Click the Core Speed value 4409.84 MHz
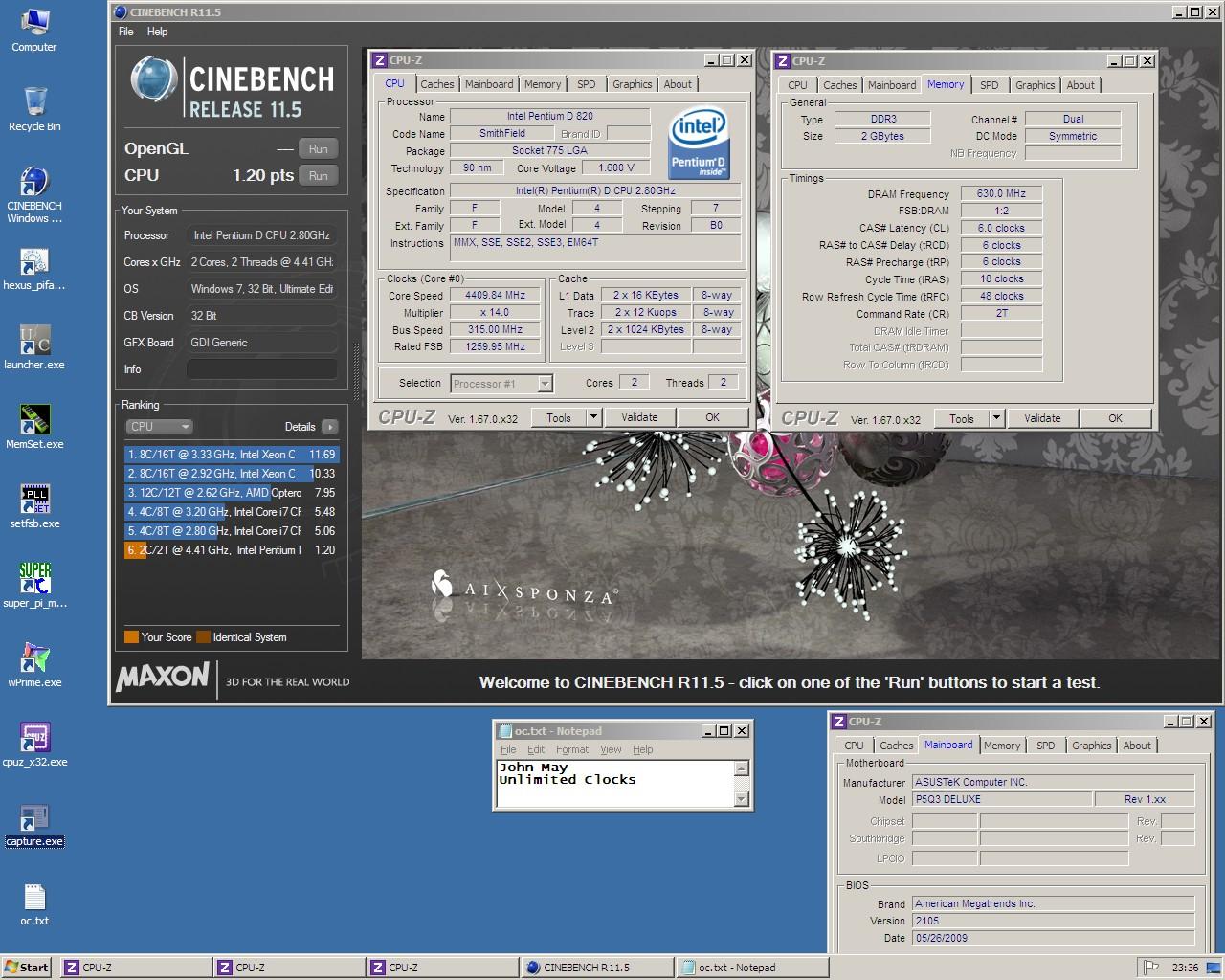 (495, 296)
